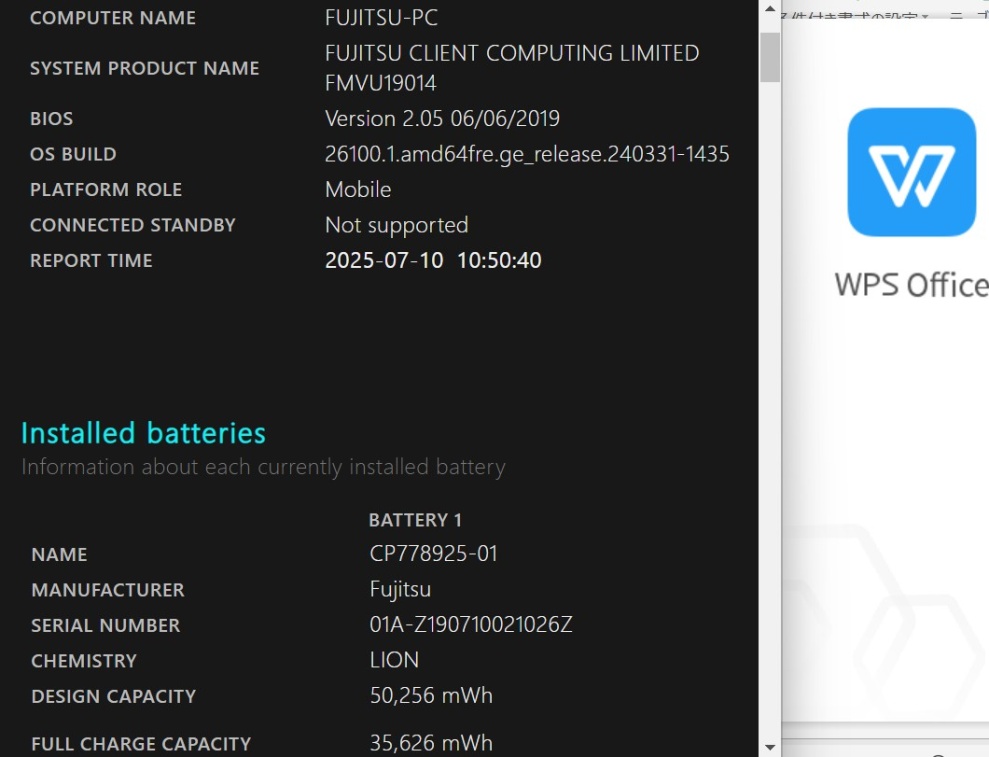This screenshot has height=757, width=989.
Task: Click the WPS Office title text
Action: coord(912,285)
